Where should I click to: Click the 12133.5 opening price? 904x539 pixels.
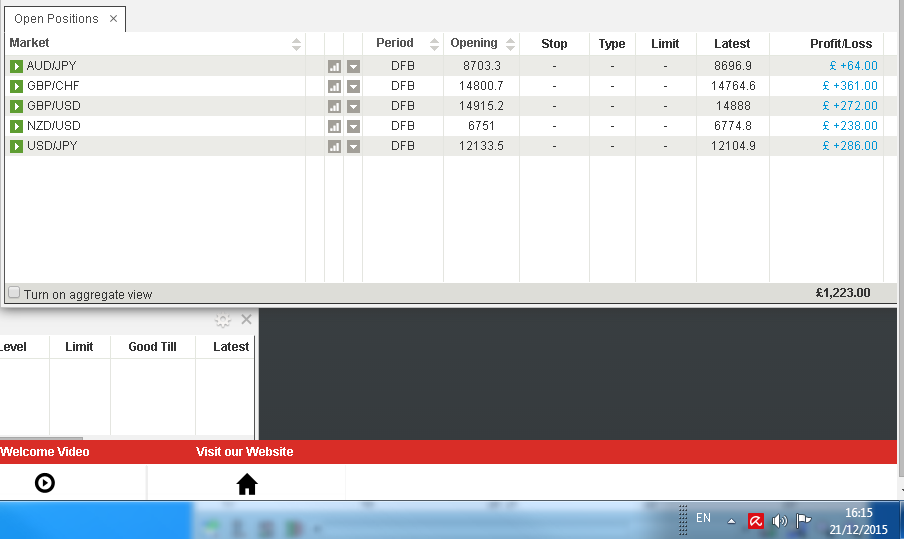481,146
